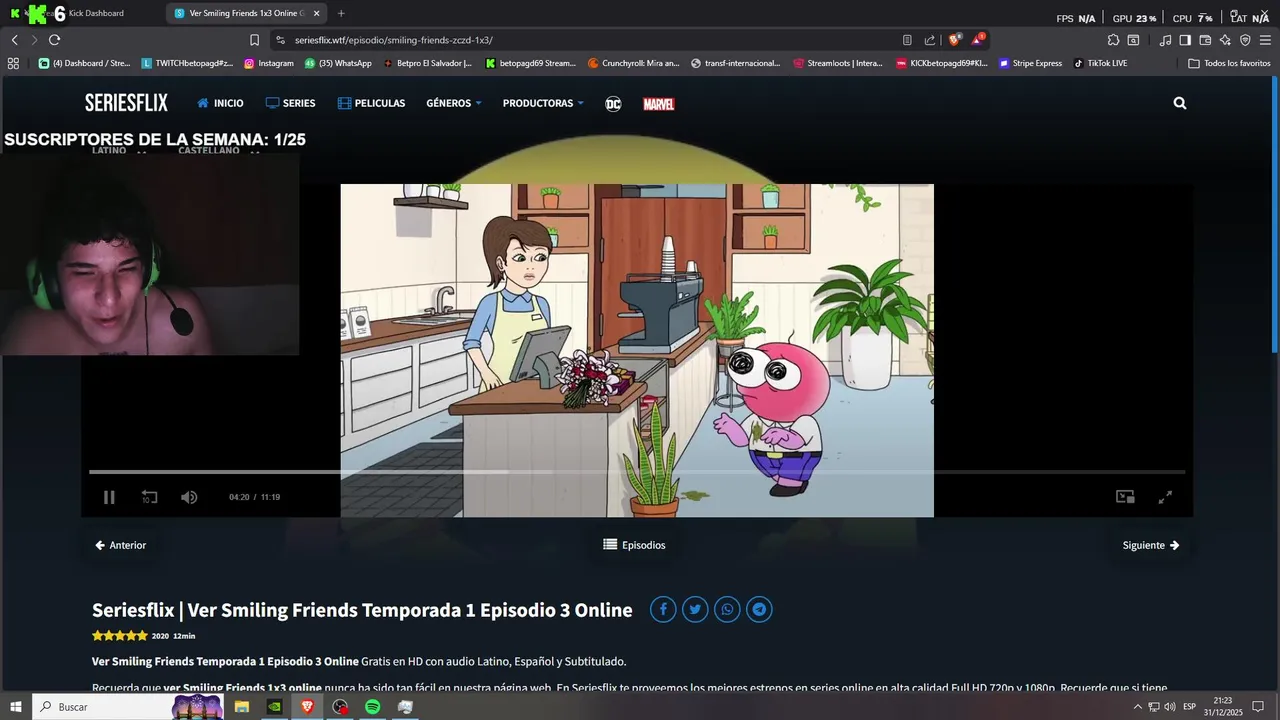Seek on the video progress bar
This screenshot has width=1280, height=720.
point(637,472)
